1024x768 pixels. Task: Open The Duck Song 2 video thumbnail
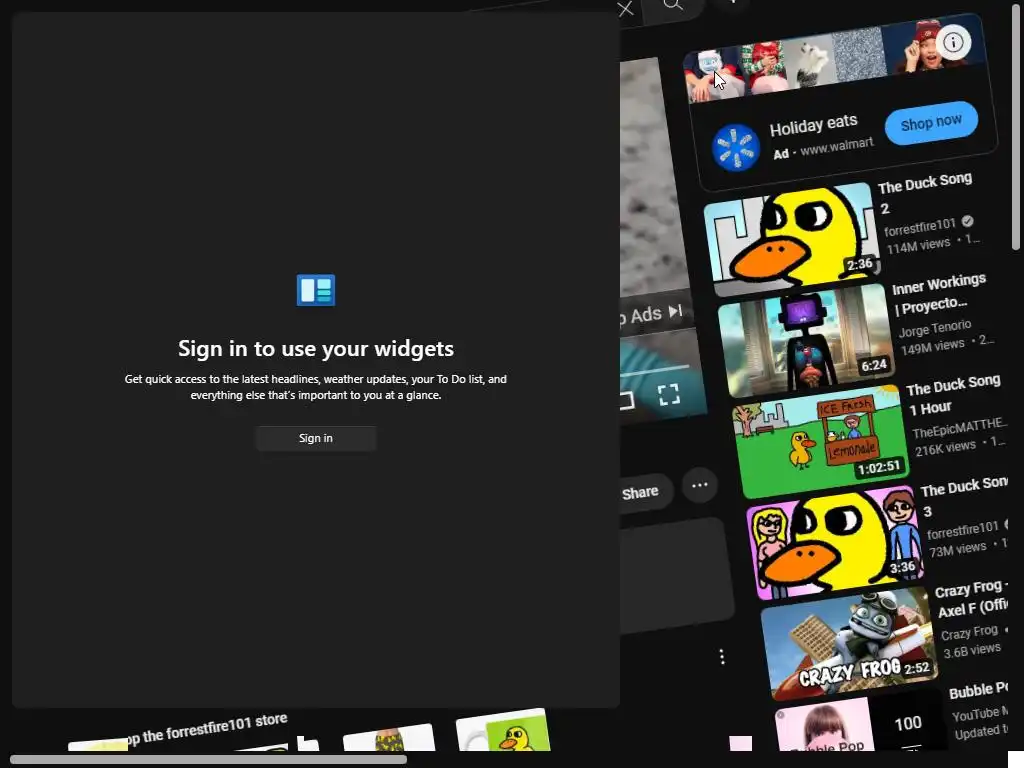click(792, 238)
